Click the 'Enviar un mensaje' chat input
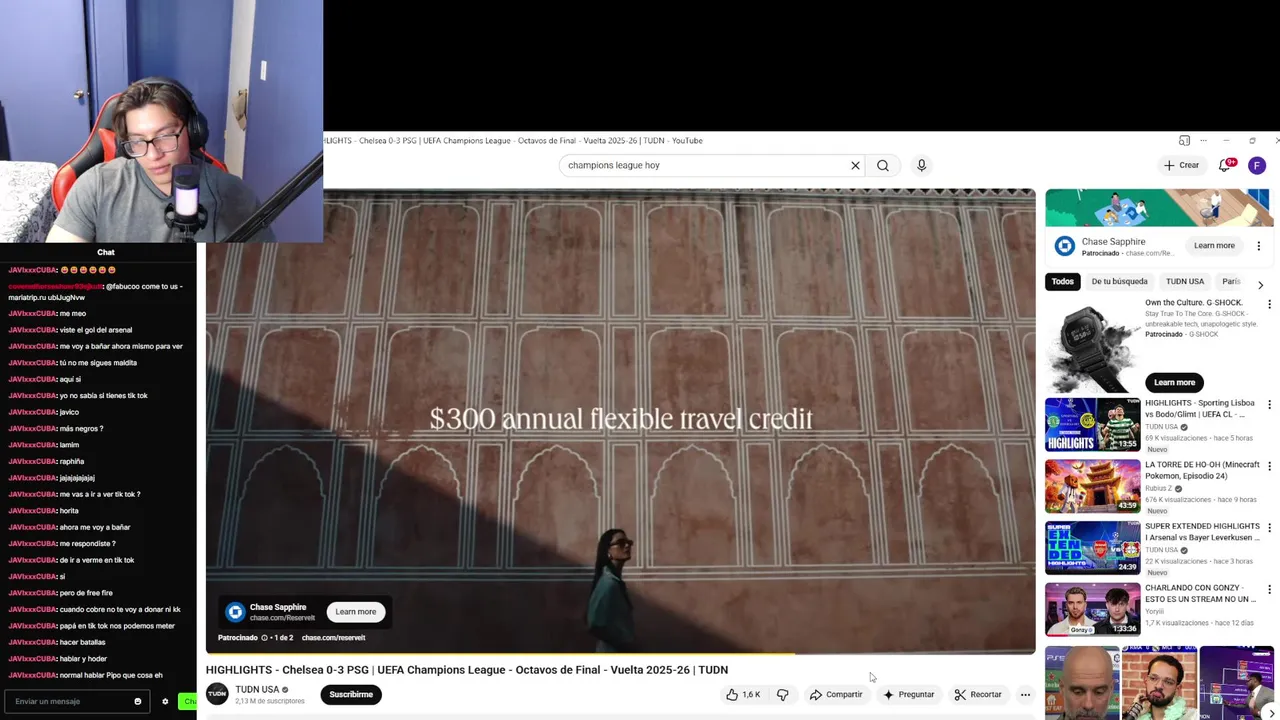1280x720 pixels. coord(70,702)
